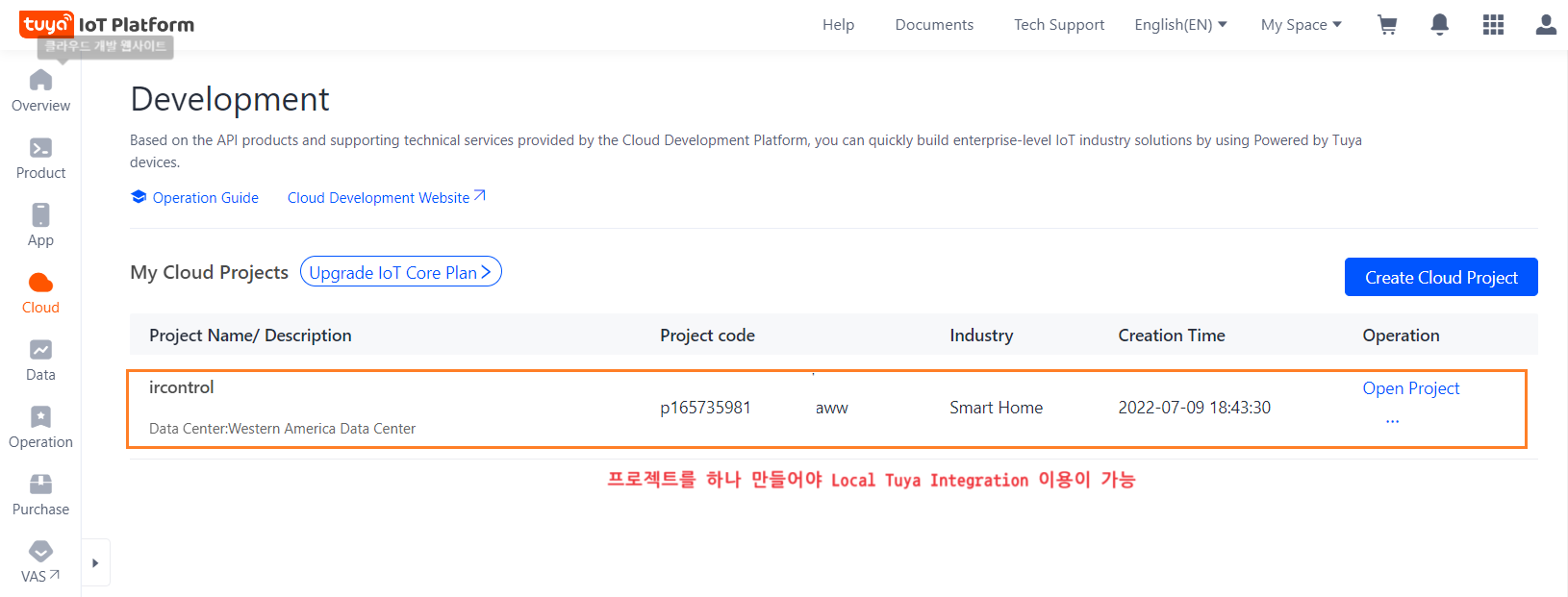This screenshot has width=1568, height=597.
Task: Go to Product in the sidebar
Action: pyautogui.click(x=40, y=160)
